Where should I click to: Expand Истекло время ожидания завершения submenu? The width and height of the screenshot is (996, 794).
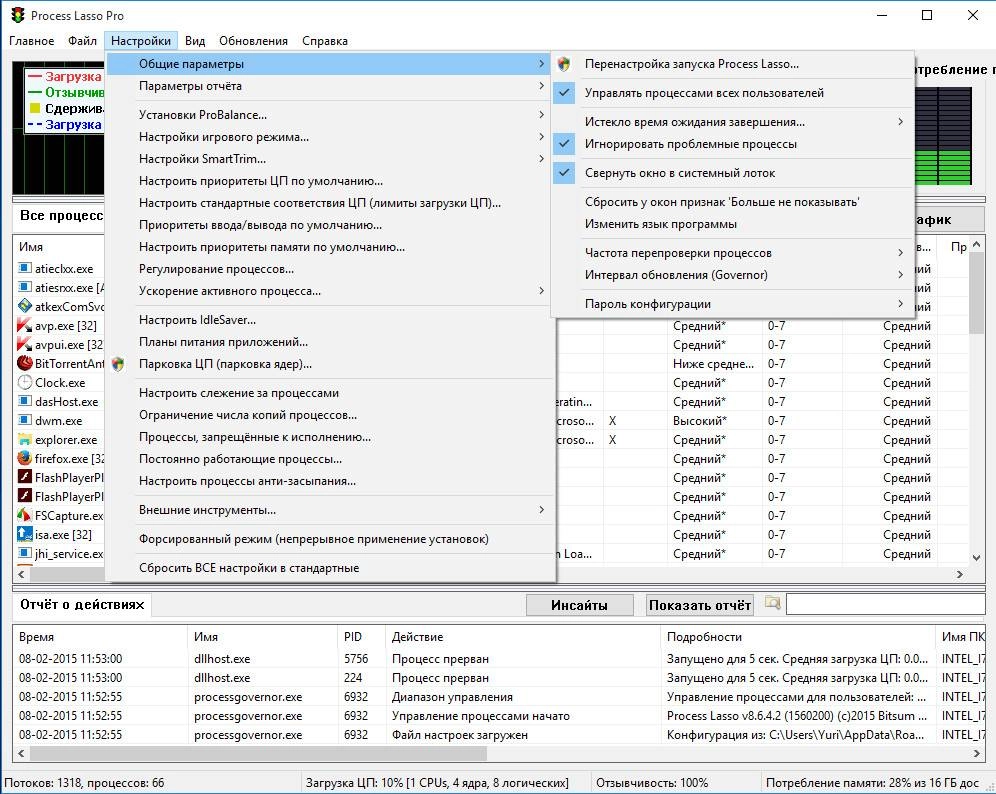pos(732,122)
